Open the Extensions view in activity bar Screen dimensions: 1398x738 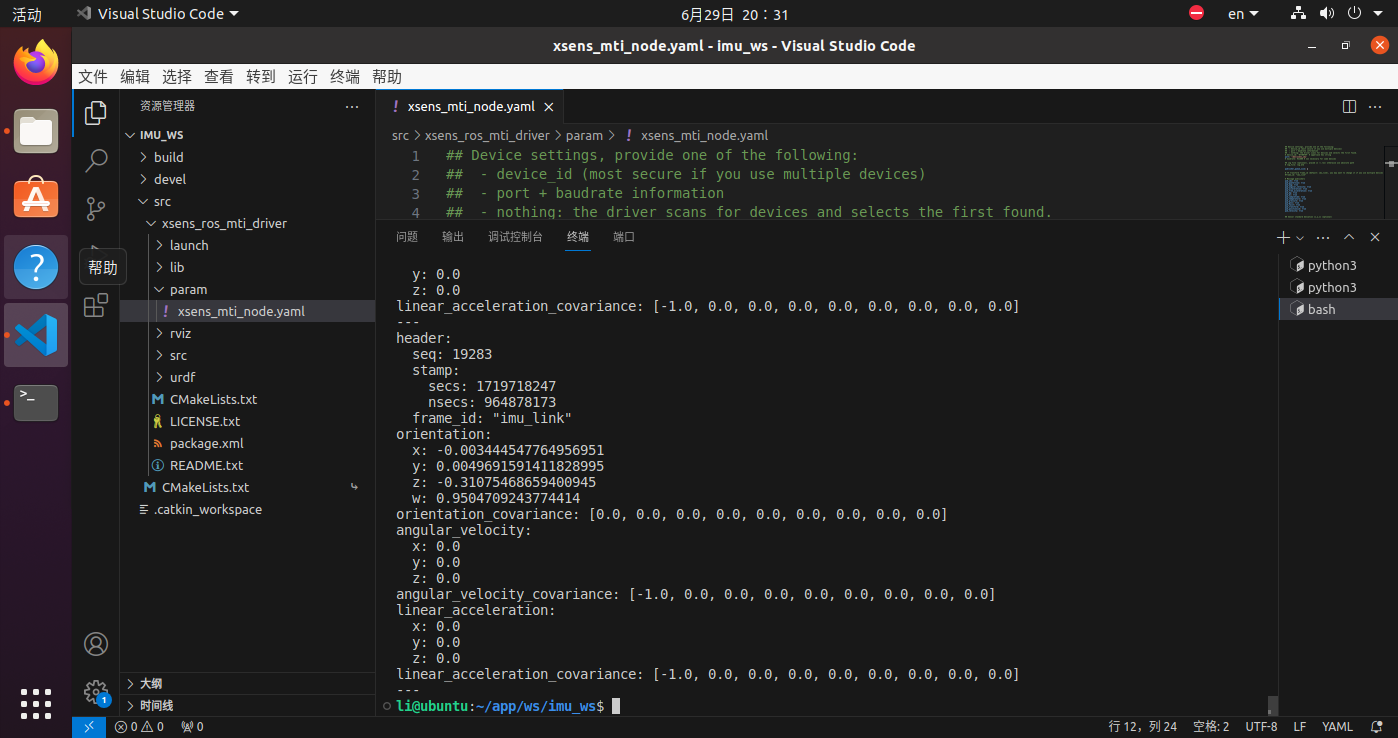[96, 305]
